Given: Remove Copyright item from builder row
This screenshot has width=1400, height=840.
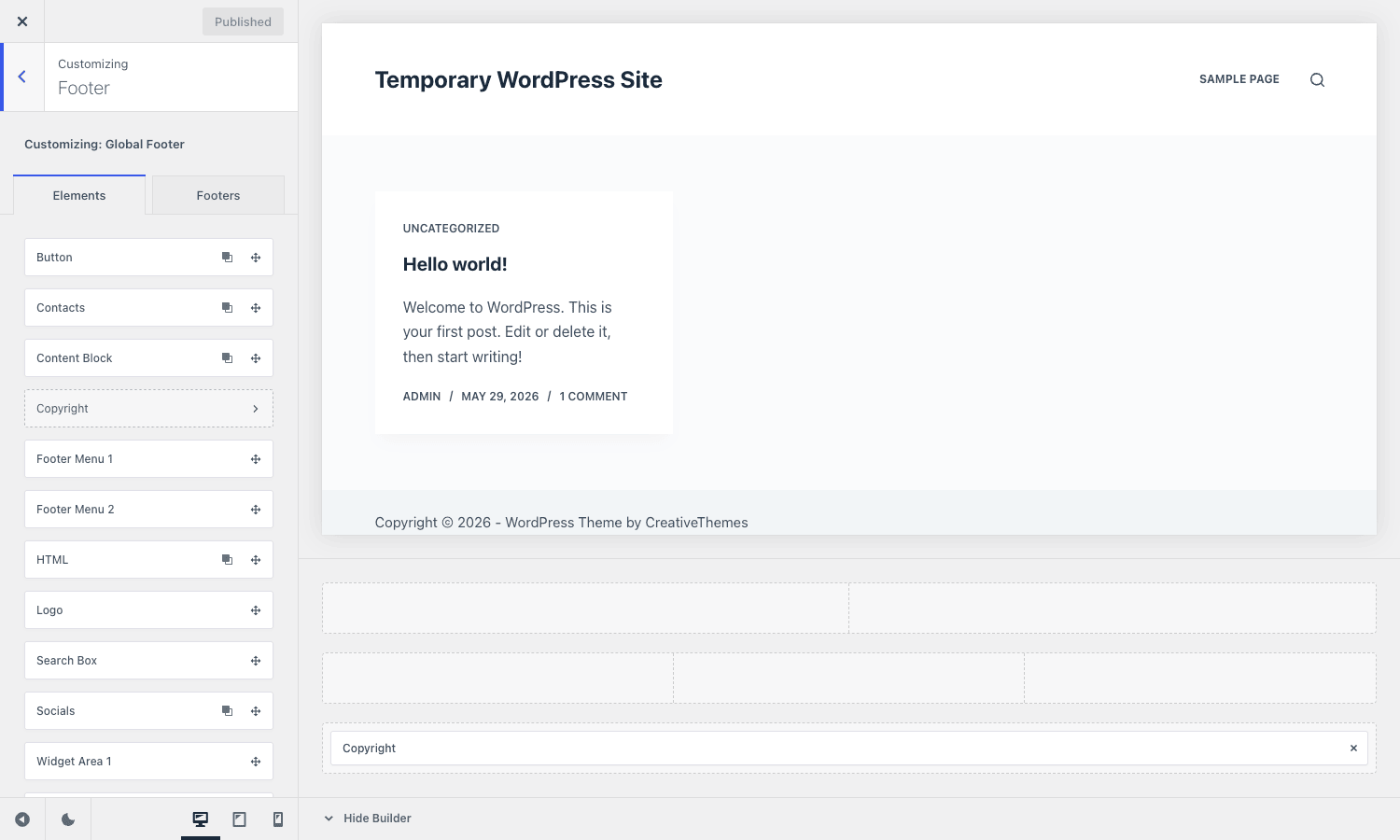Looking at the screenshot, I should [x=1353, y=749].
